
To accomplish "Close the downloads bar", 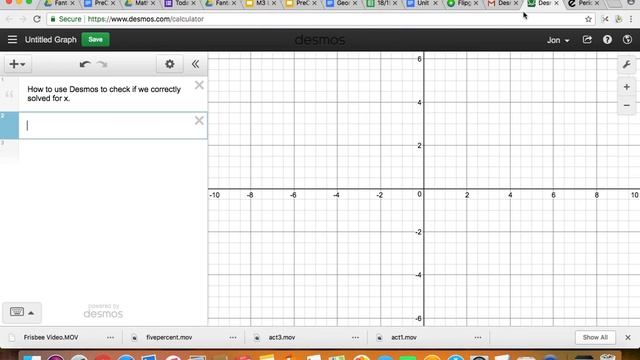I will click(x=628, y=338).
